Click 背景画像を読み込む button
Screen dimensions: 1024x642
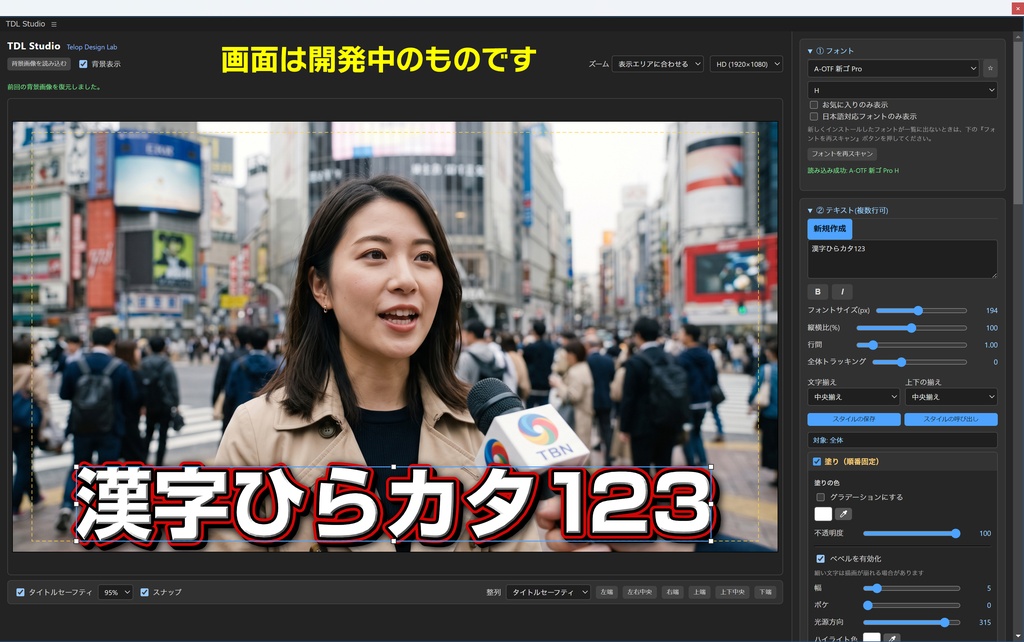[39, 64]
